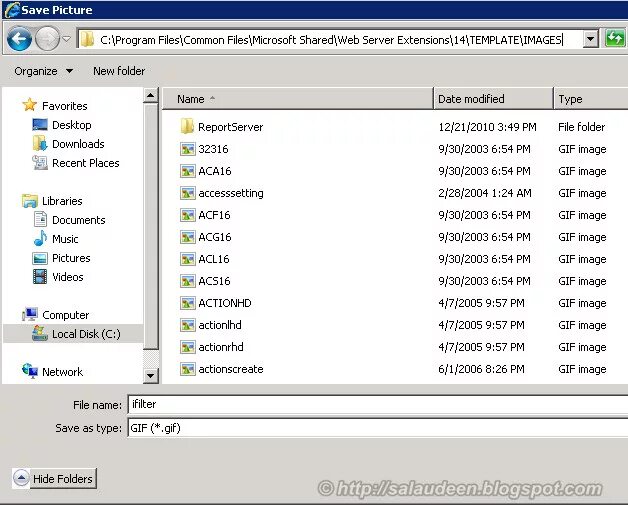Viewport: 628px width, 505px height.
Task: Click 'File folder' type cell
Action: (x=582, y=127)
